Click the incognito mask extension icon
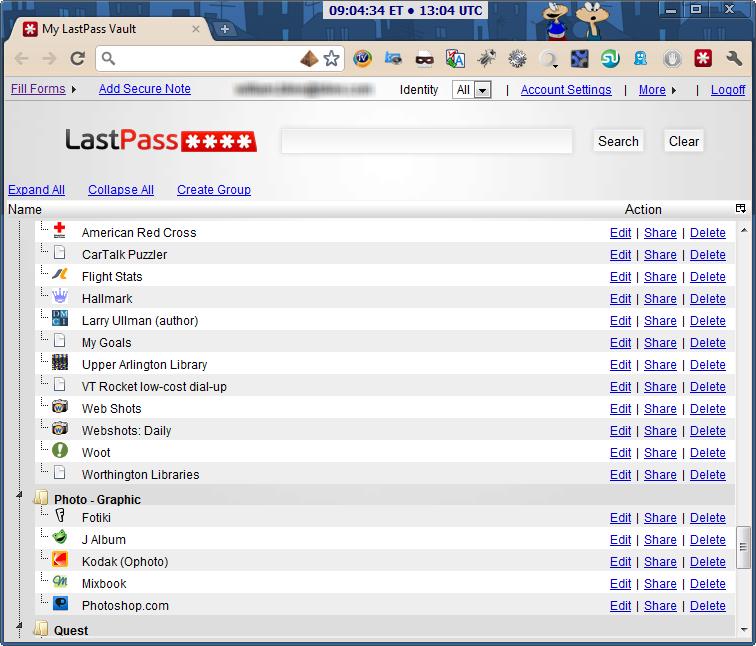 (x=424, y=59)
